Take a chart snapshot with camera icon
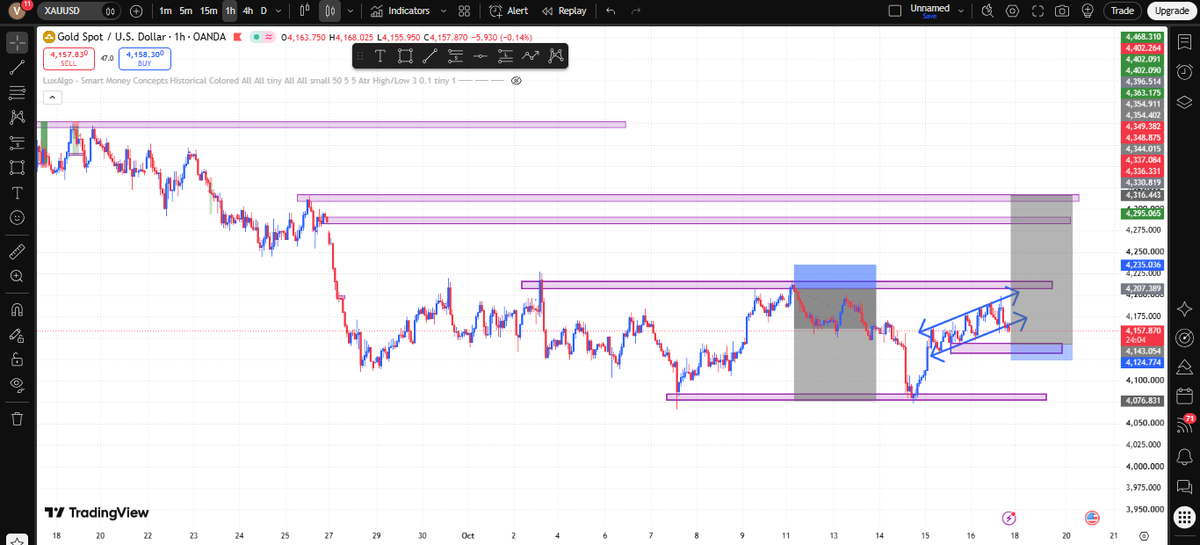The image size is (1200, 545). click(x=1061, y=11)
